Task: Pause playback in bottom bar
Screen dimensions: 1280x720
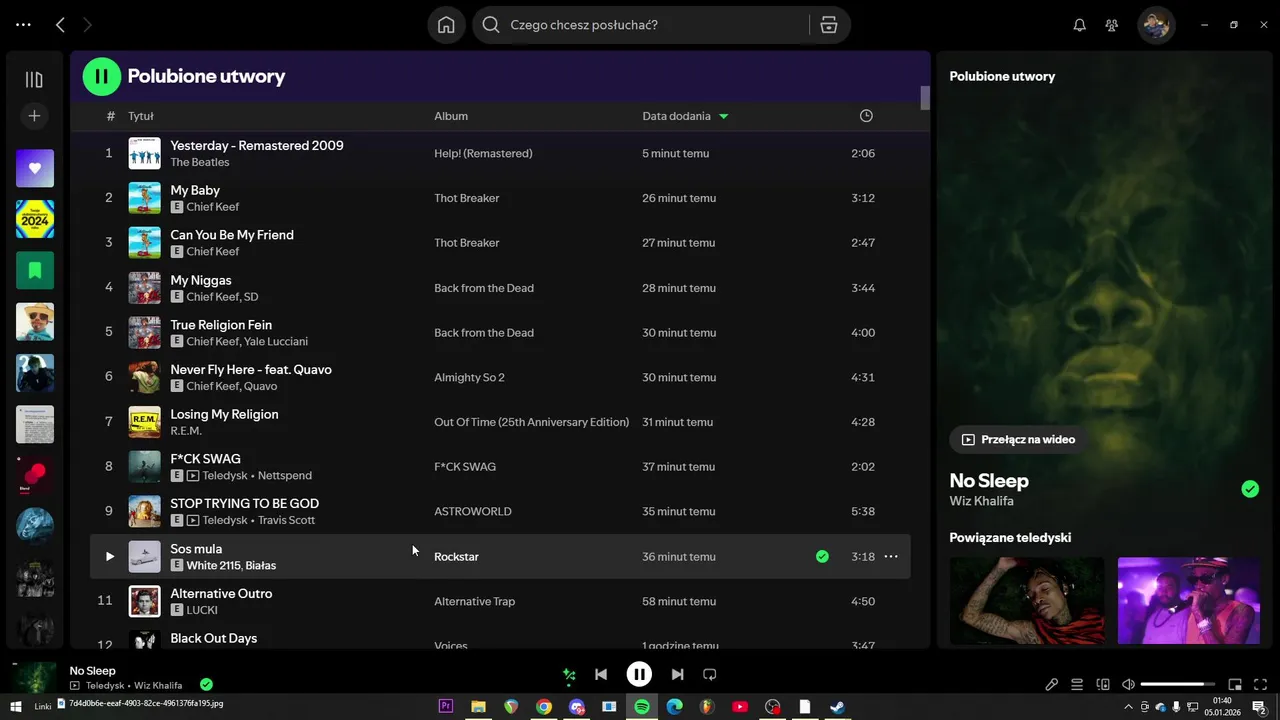Action: pyautogui.click(x=639, y=674)
